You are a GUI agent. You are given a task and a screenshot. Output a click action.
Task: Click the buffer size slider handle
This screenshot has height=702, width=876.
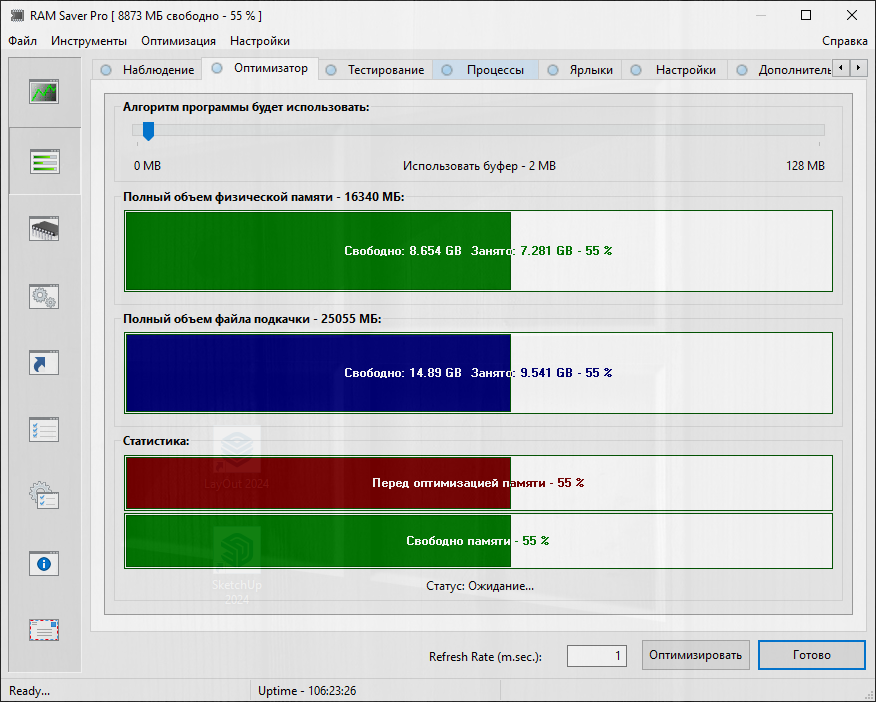(148, 130)
